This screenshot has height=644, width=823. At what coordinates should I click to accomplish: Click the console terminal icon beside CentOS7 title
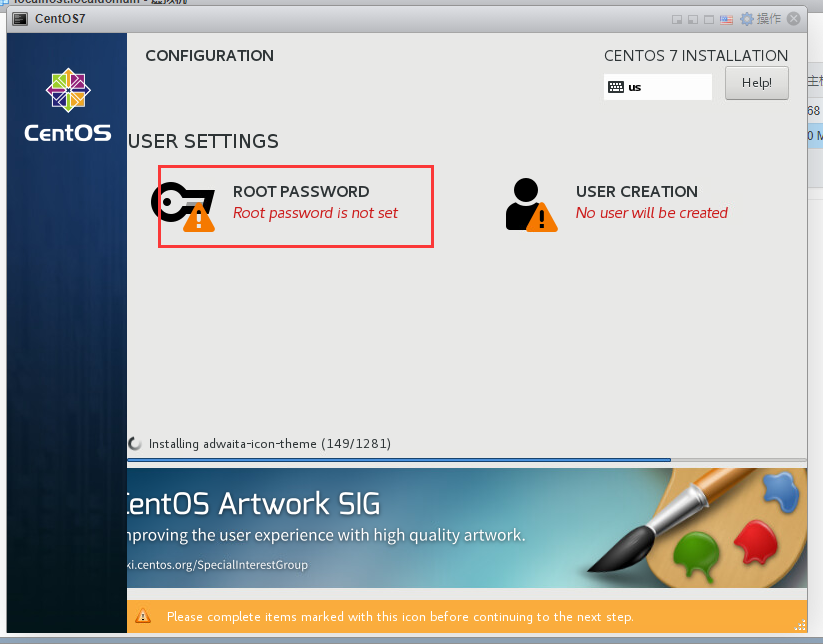[x=20, y=19]
